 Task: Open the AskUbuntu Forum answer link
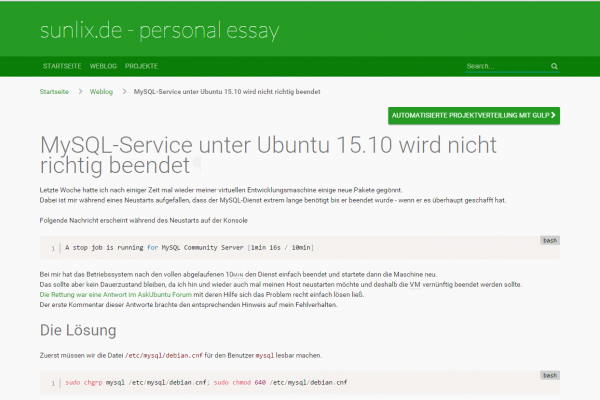point(116,295)
